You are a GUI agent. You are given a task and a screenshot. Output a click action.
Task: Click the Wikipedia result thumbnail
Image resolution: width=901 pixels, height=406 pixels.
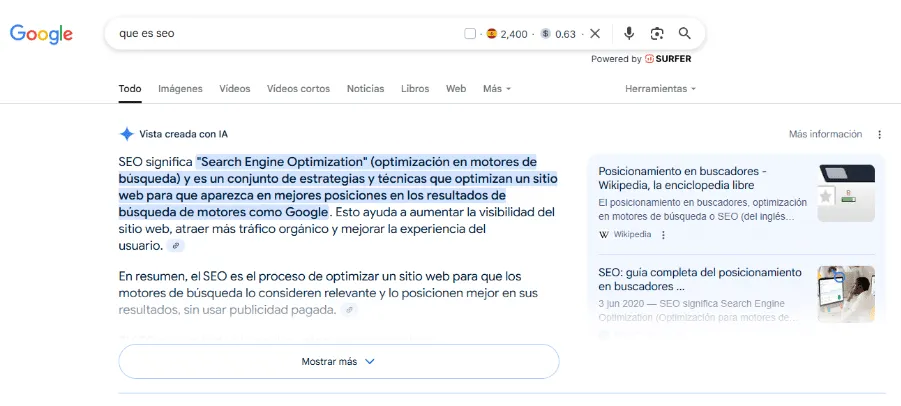[846, 193]
